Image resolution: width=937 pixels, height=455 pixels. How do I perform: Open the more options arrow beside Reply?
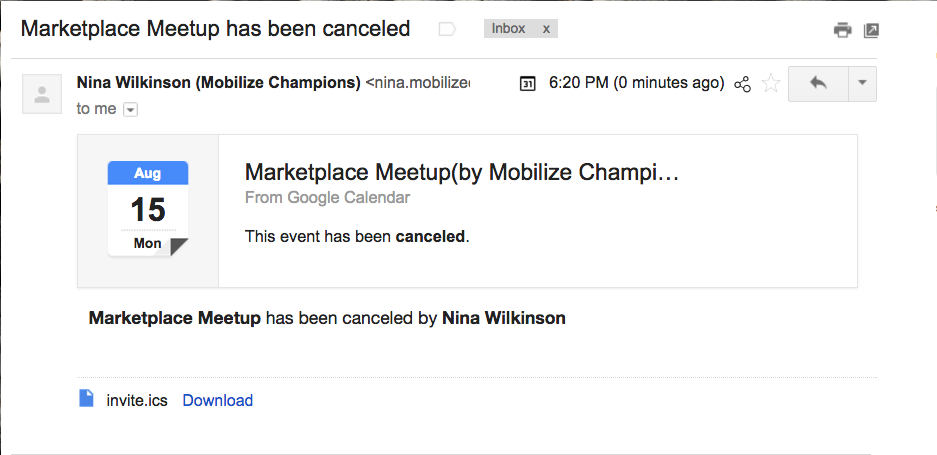[862, 84]
